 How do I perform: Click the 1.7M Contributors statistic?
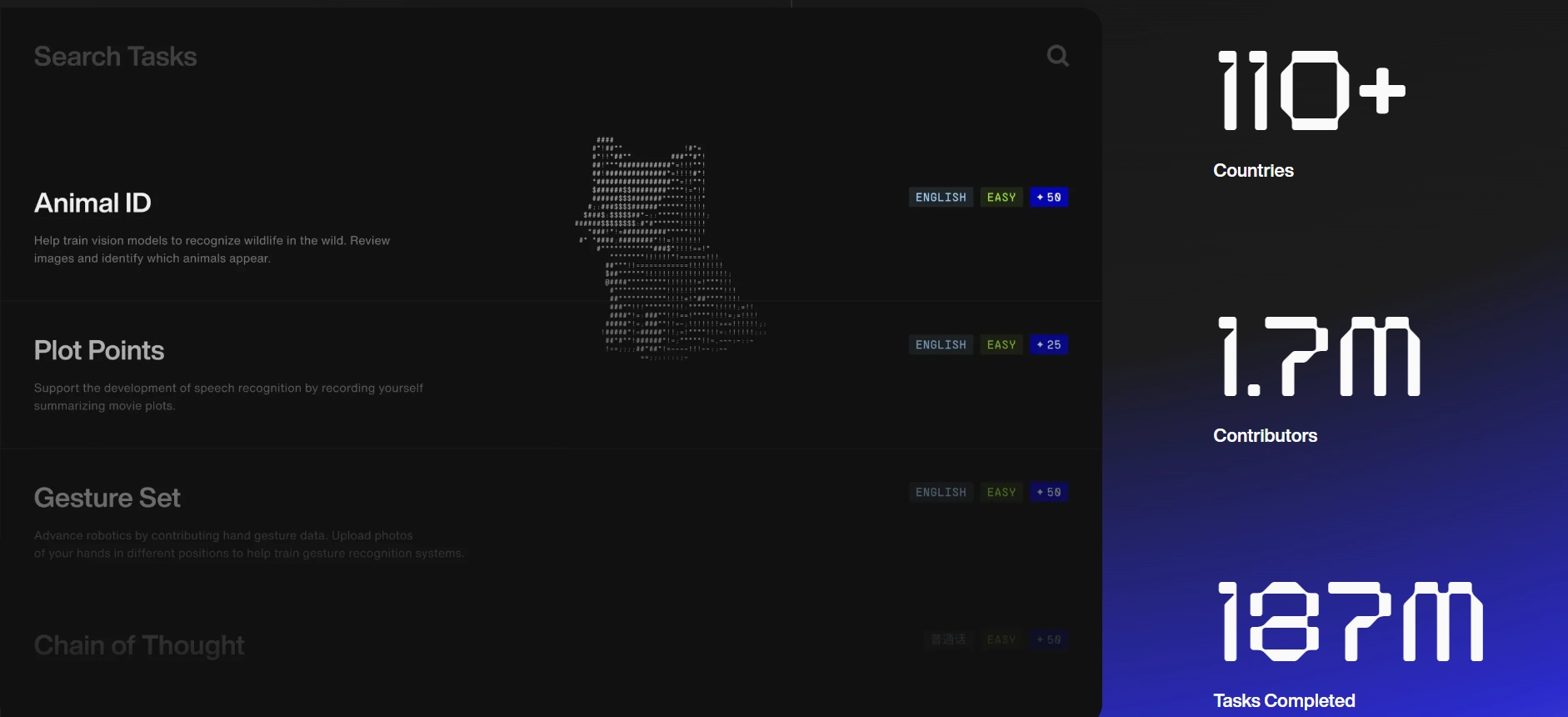(1318, 357)
